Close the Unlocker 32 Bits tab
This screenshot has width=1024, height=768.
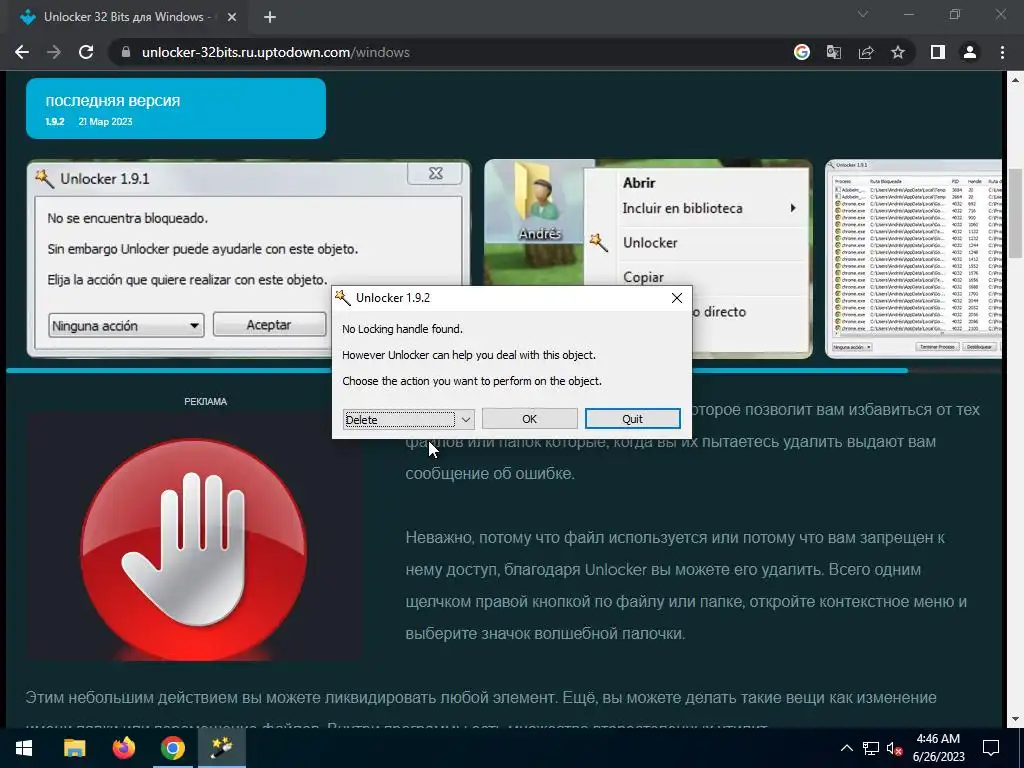(x=232, y=17)
